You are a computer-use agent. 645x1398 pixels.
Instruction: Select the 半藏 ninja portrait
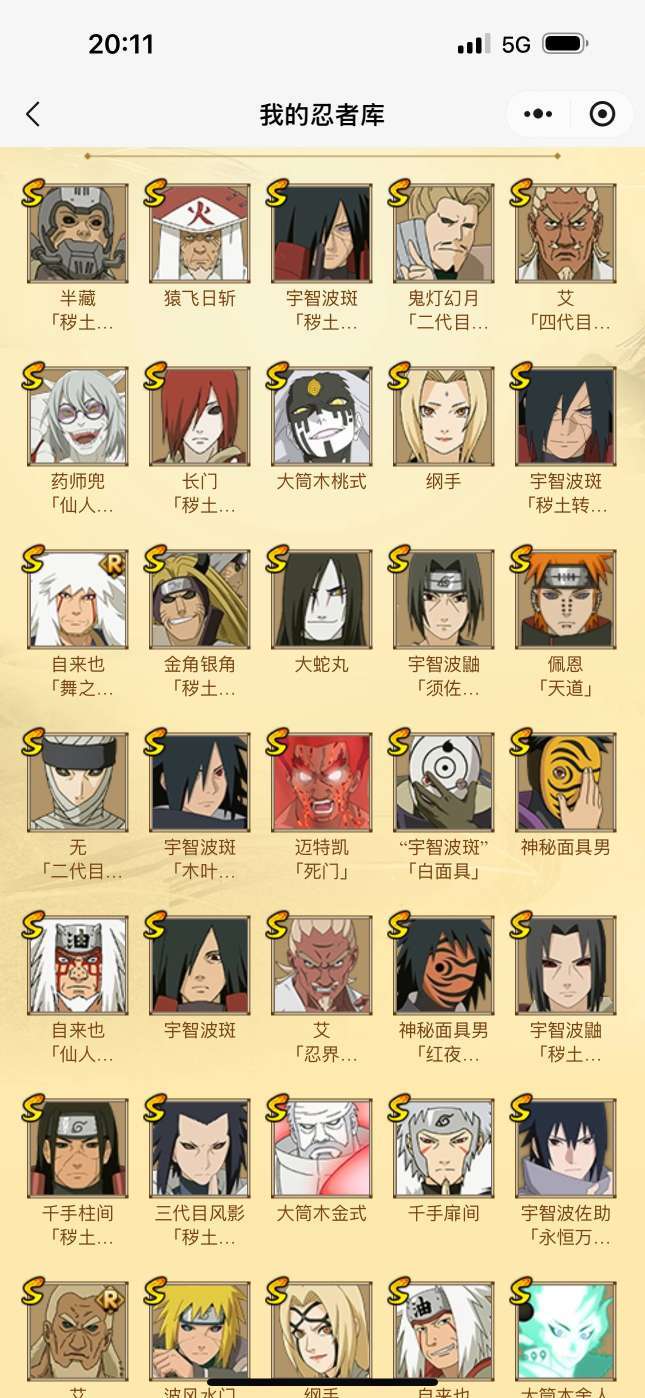pyautogui.click(x=78, y=234)
